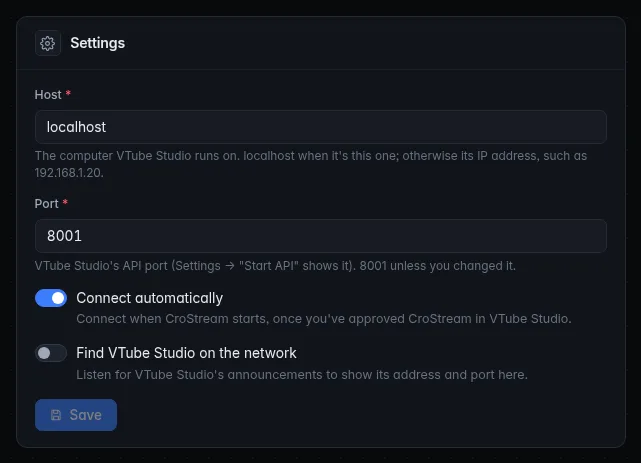Viewport: 641px width, 463px height.
Task: Click the Settings heading text
Action: (97, 43)
